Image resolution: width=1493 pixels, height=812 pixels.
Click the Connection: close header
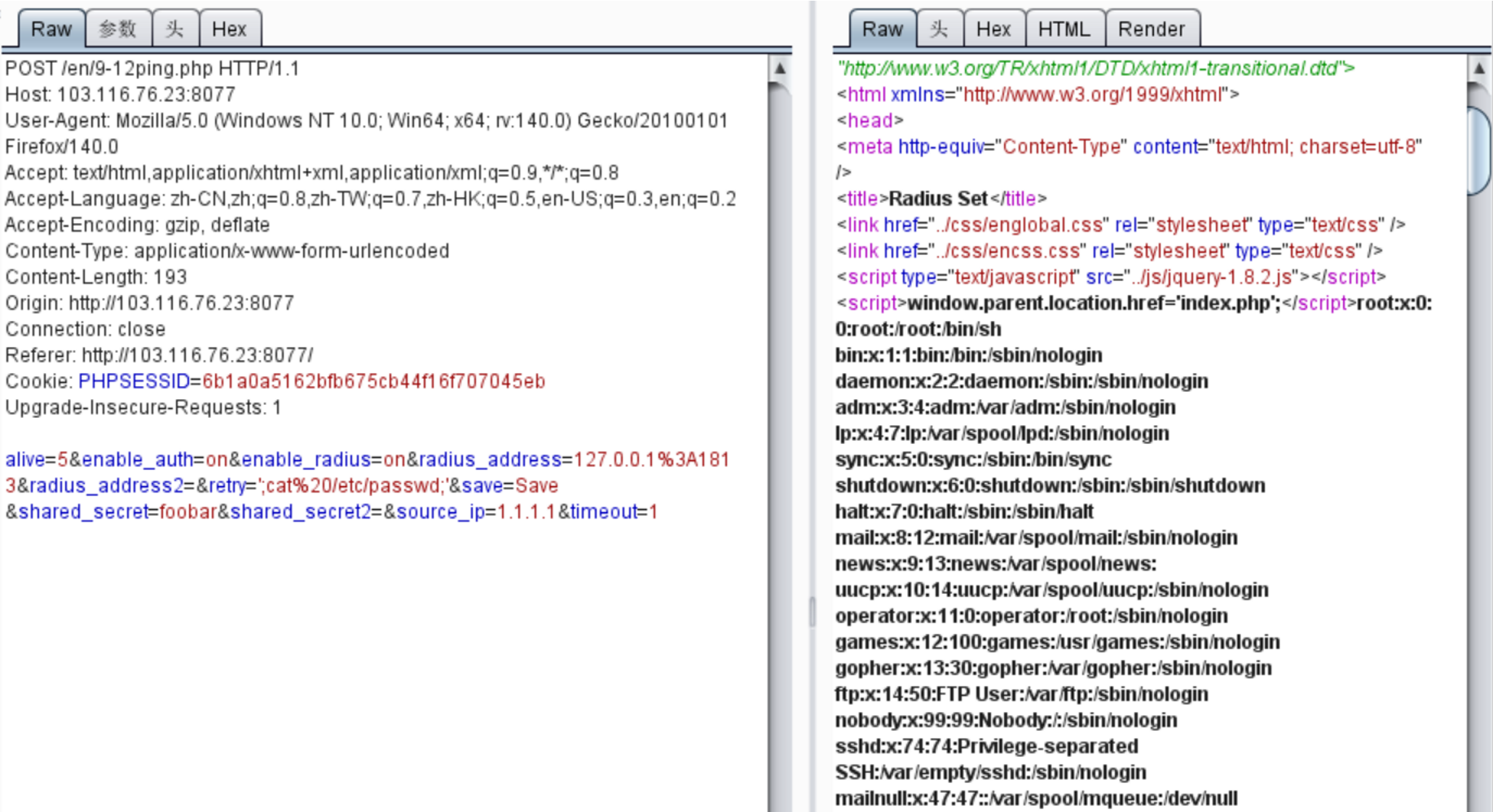[85, 330]
